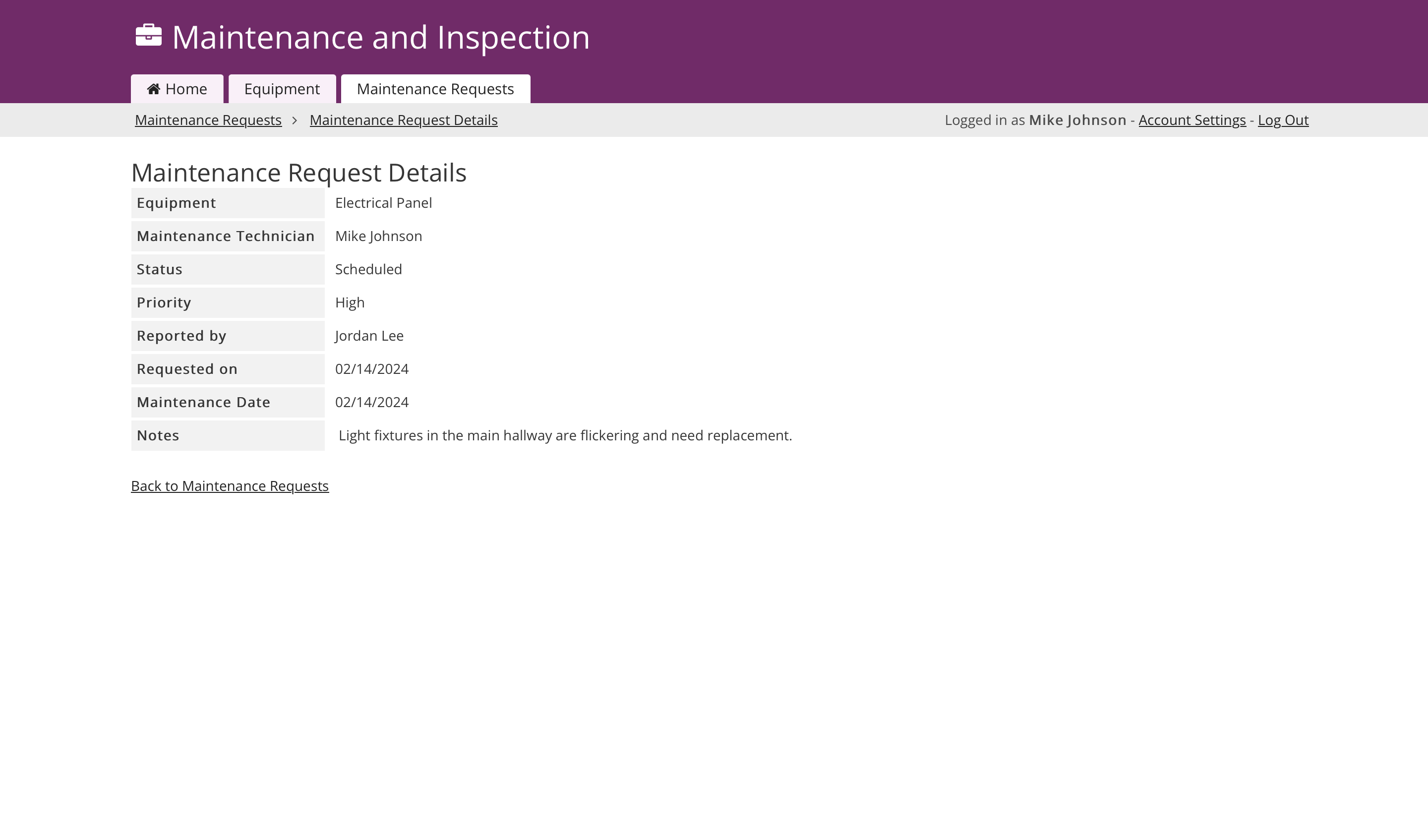Click the Maintenance Technician field label
Viewport: 1428px width, 840px height.
tap(226, 237)
